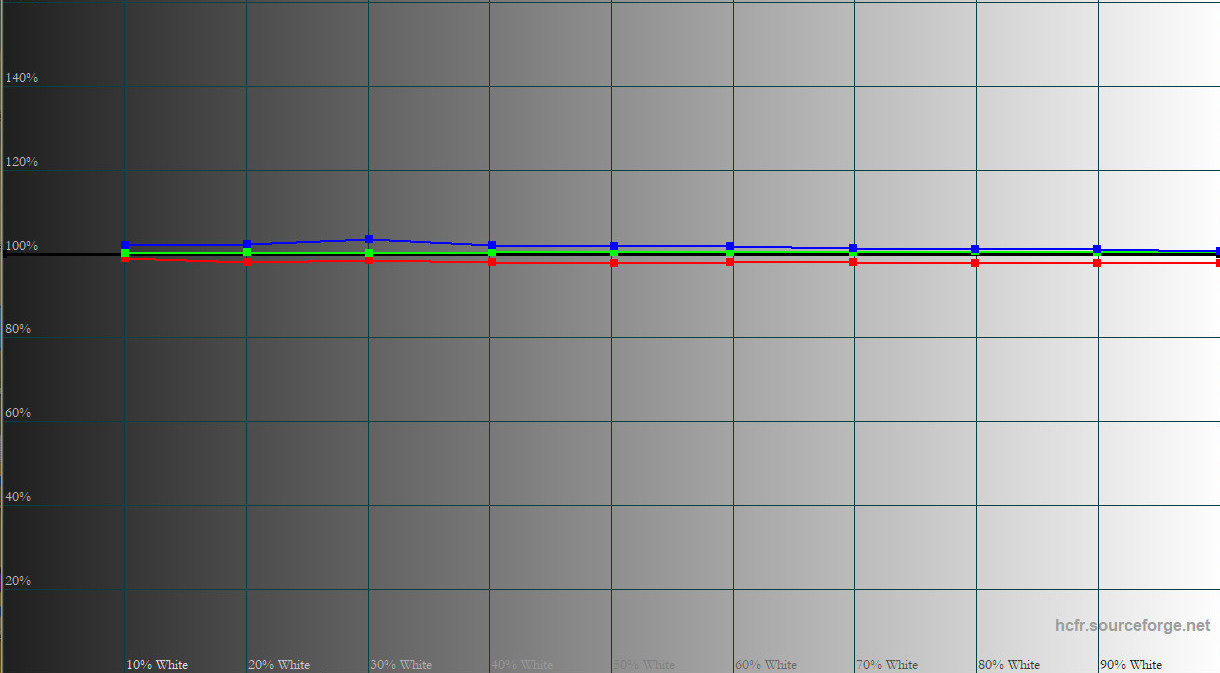This screenshot has width=1220, height=673.
Task: Select the red data point at 40% White
Action: tap(492, 261)
